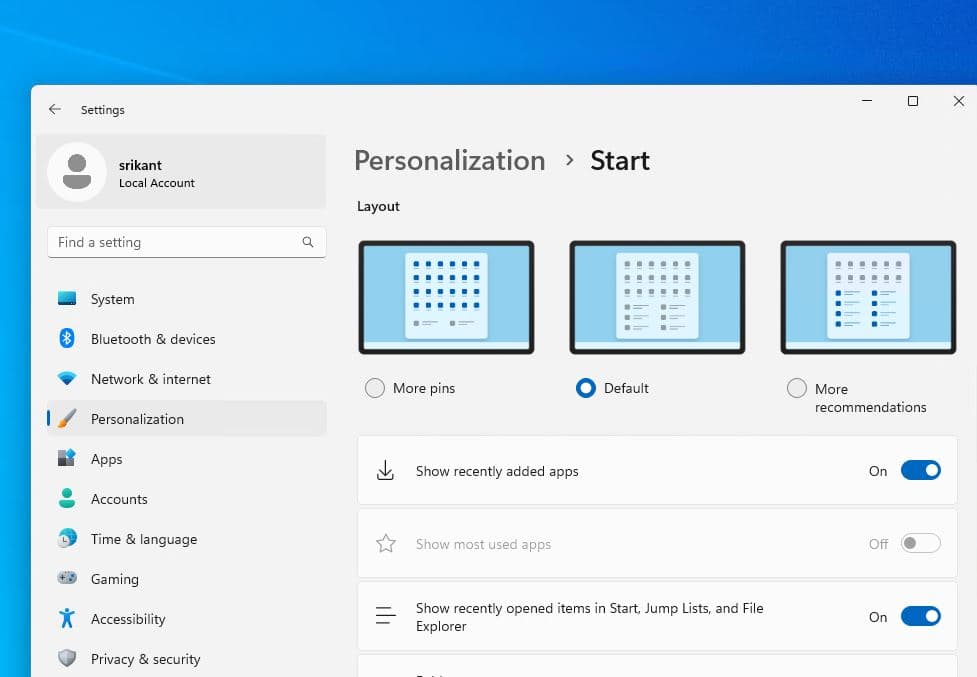This screenshot has width=977, height=677.
Task: Open Time & language via the clock globe icon
Action: click(67, 538)
